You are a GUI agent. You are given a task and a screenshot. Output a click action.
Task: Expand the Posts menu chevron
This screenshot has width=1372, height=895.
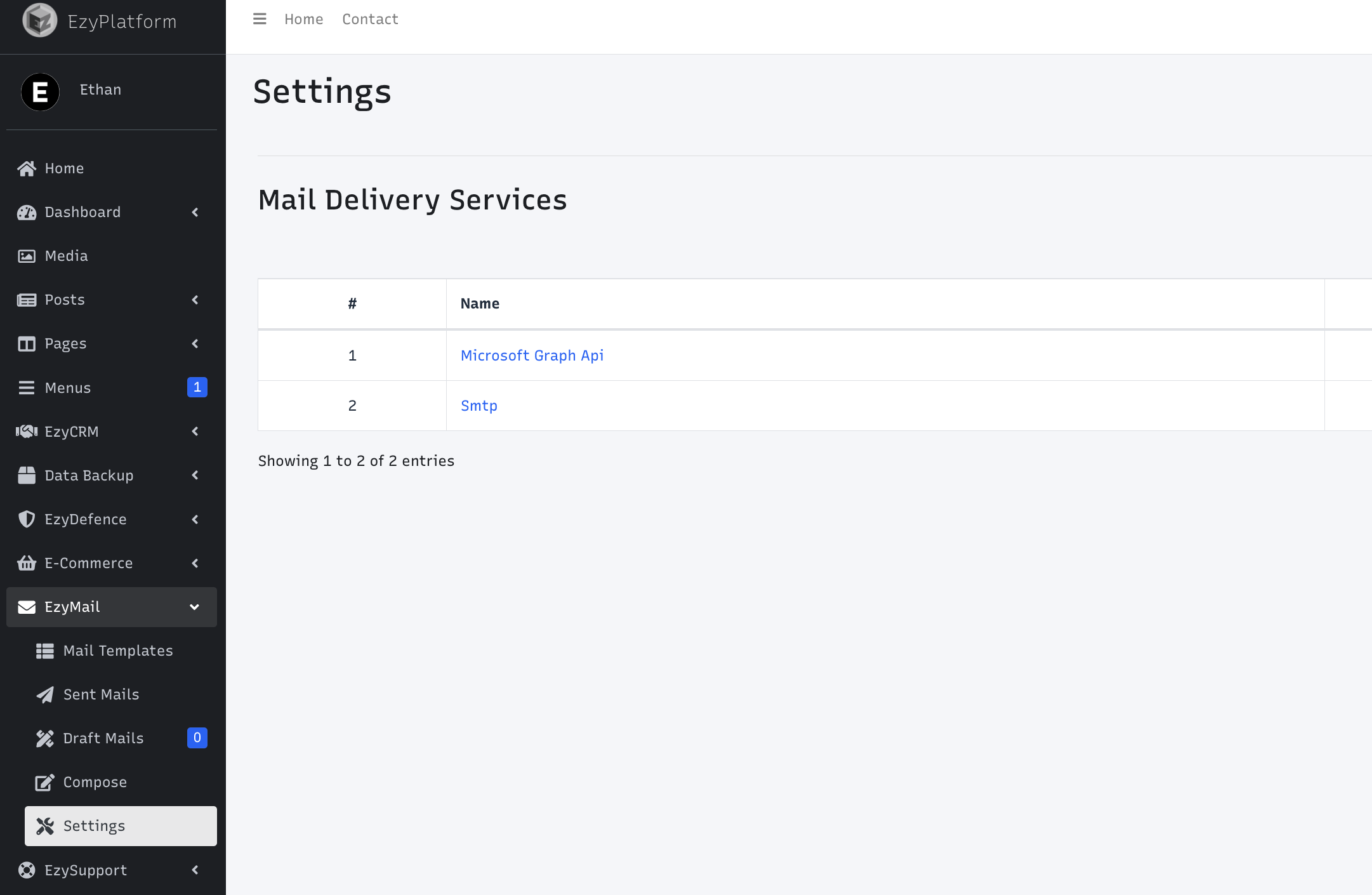coord(195,300)
